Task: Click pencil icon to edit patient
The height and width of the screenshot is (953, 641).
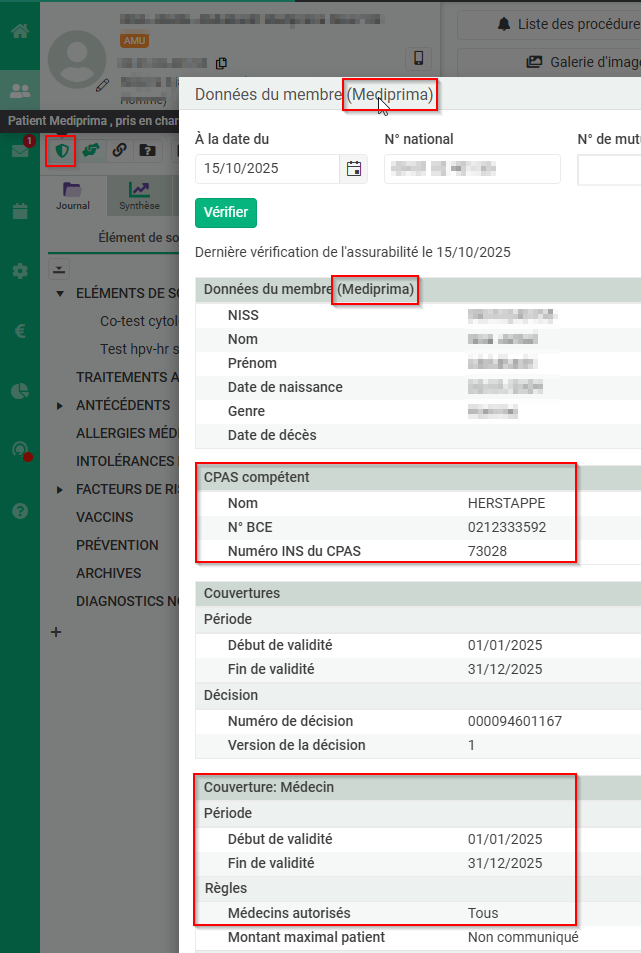Action: click(102, 85)
